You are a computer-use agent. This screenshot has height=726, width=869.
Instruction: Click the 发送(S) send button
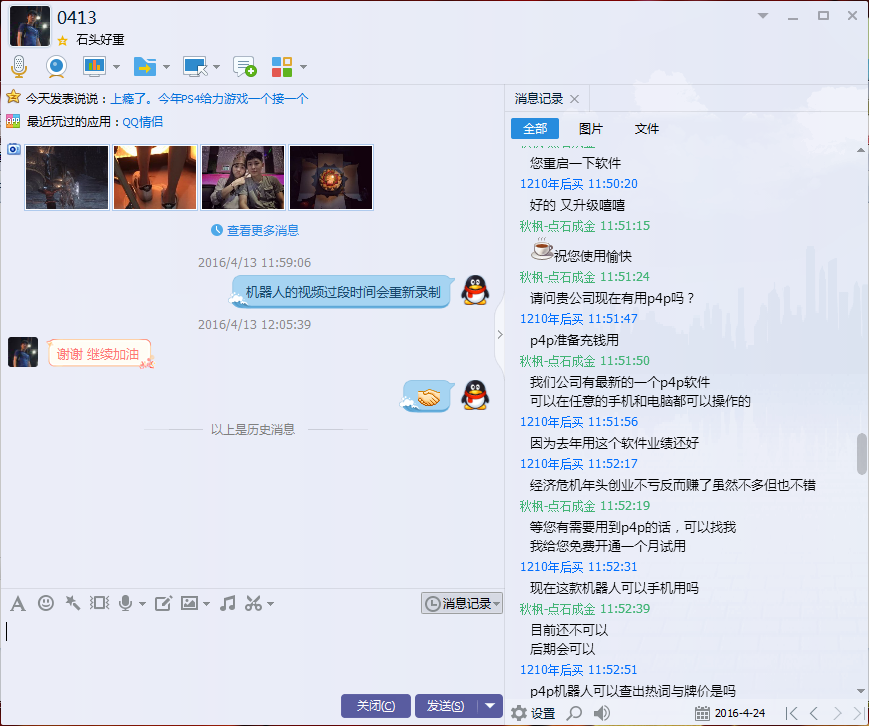[446, 706]
